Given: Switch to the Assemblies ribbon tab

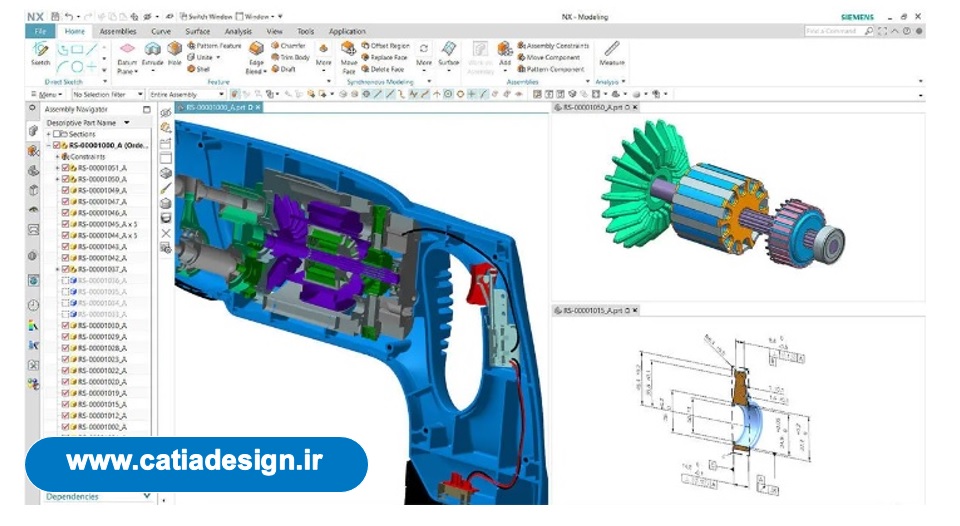Looking at the screenshot, I should point(118,31).
